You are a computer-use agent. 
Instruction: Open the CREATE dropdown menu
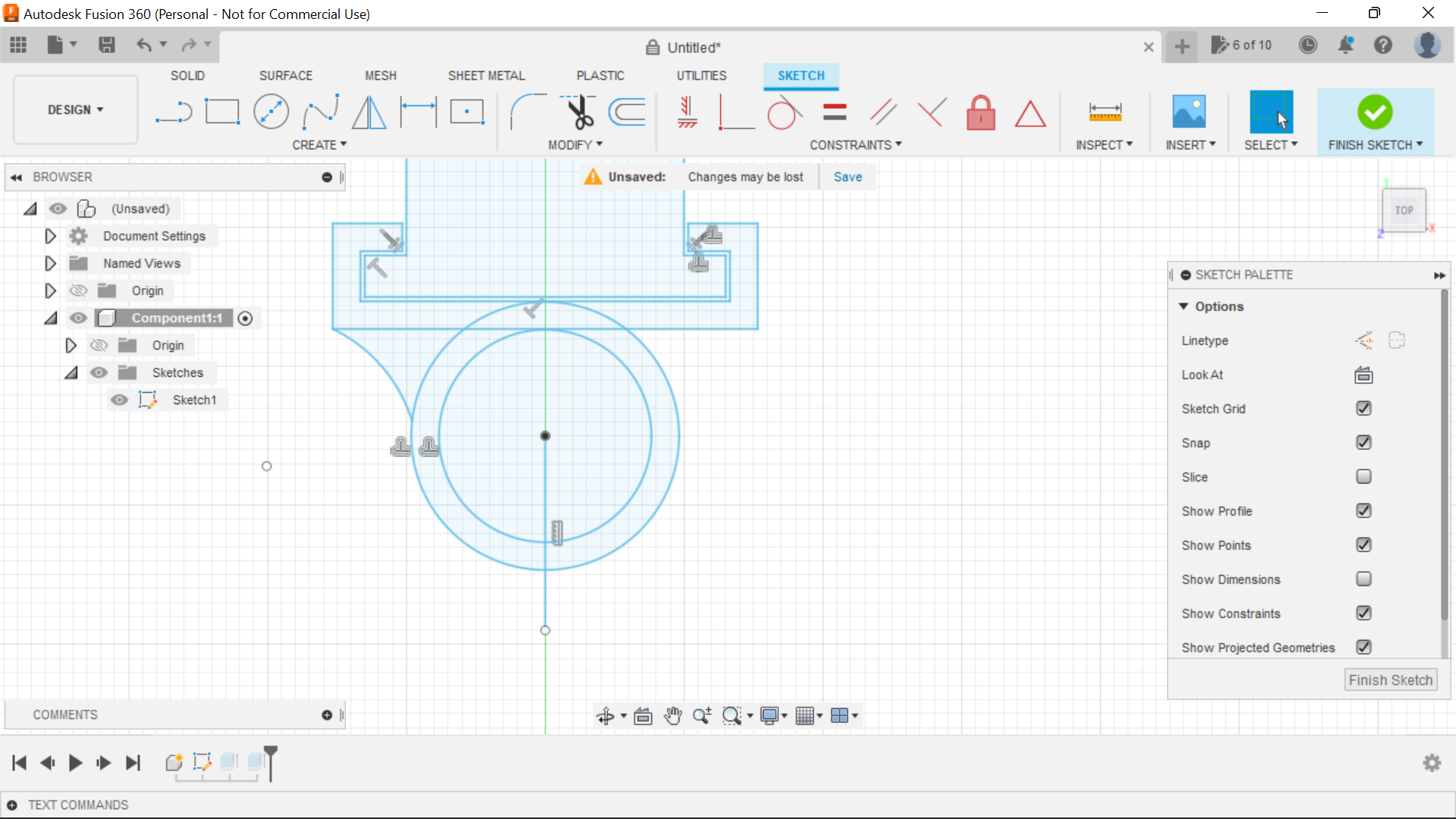tap(319, 145)
